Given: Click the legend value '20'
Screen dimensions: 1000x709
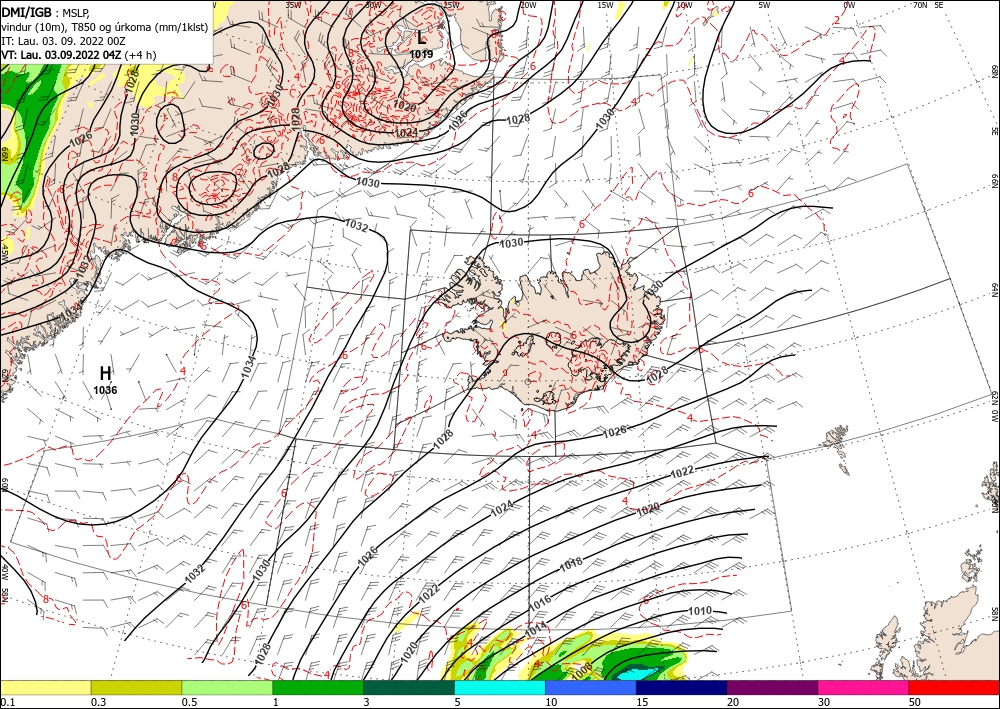Looking at the screenshot, I should click(733, 702).
